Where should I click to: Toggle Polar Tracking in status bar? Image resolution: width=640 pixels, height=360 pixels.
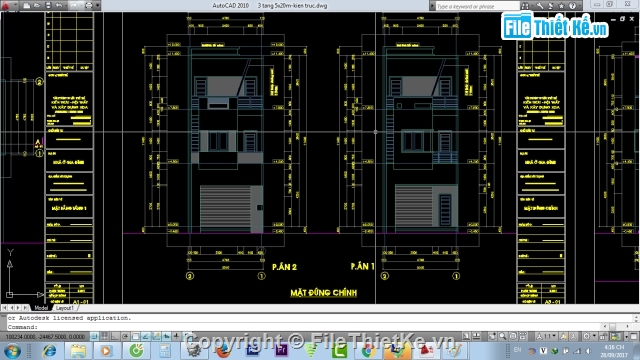[x=125, y=337]
